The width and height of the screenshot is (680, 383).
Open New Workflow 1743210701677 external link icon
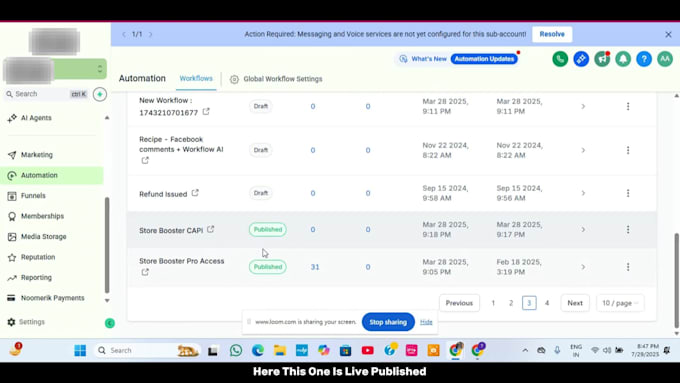(x=206, y=111)
